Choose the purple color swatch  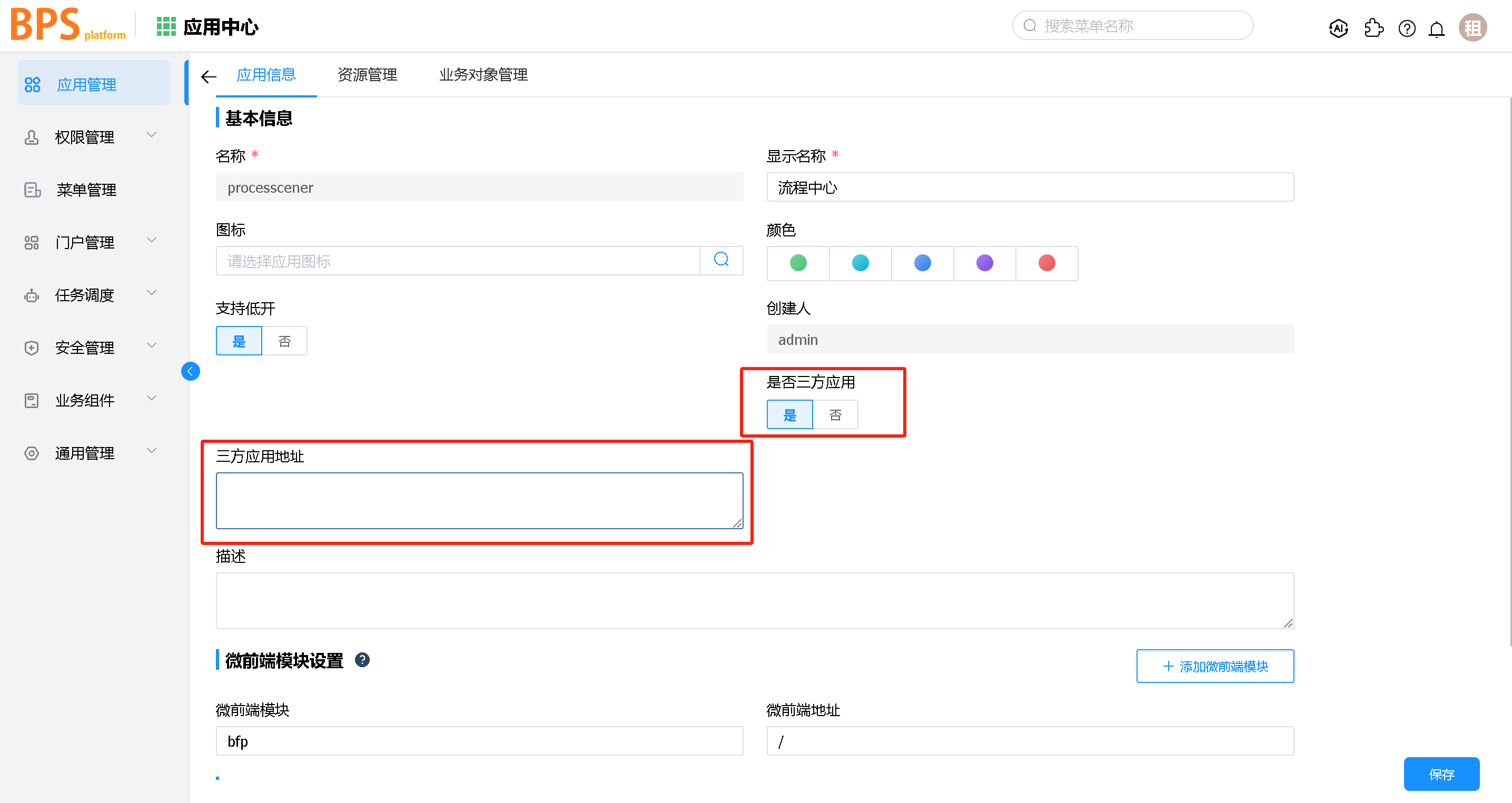pyautogui.click(x=984, y=263)
